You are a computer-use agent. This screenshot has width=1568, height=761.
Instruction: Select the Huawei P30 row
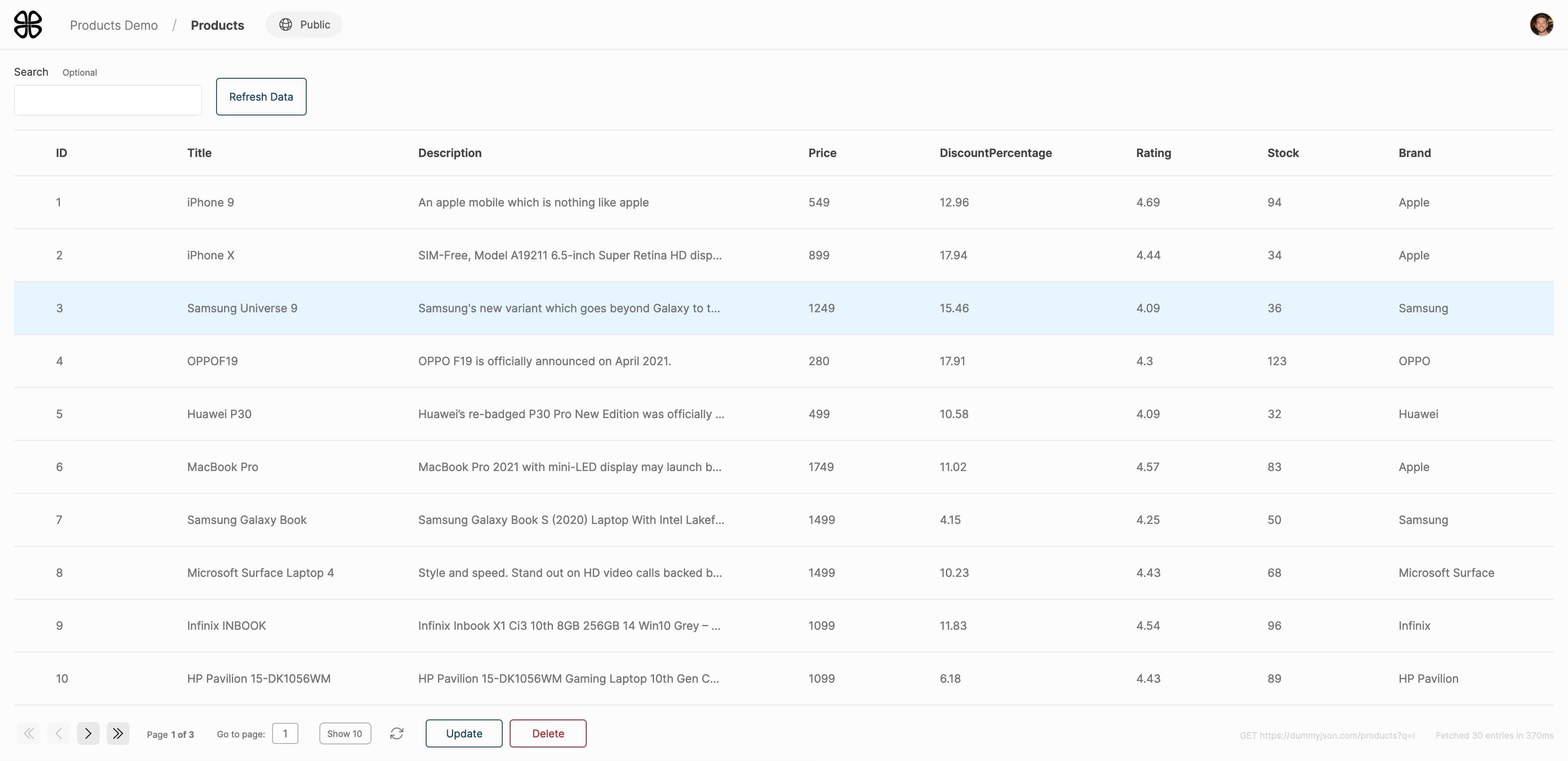click(x=784, y=414)
